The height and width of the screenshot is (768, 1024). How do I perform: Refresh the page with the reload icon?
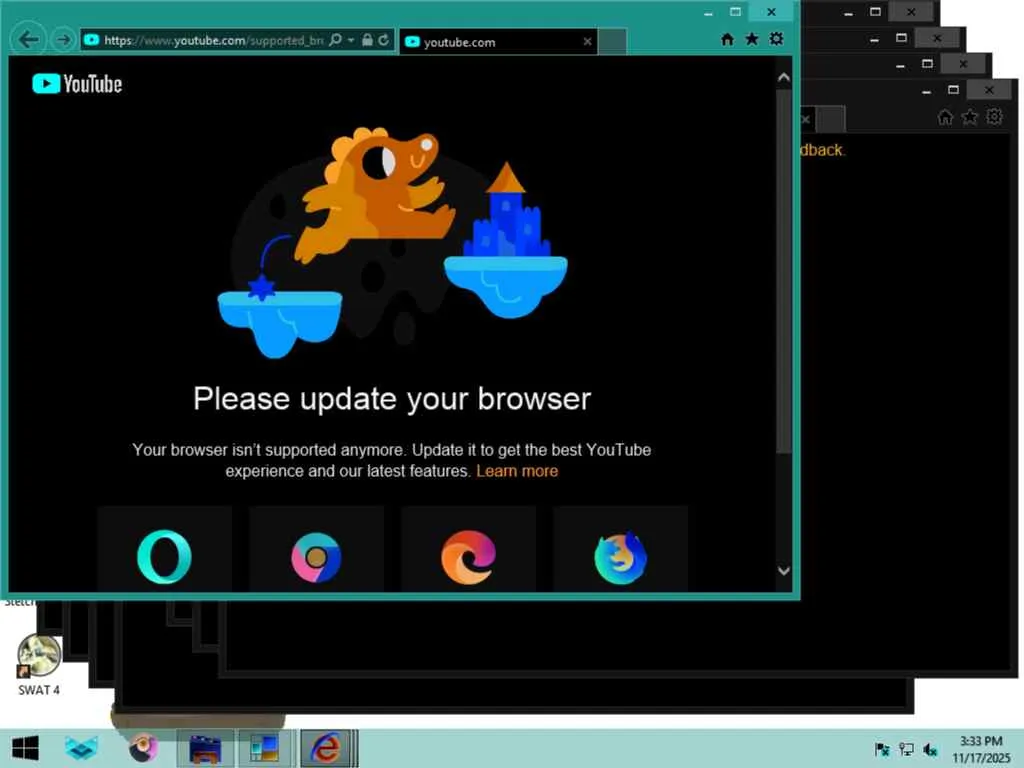click(x=384, y=40)
